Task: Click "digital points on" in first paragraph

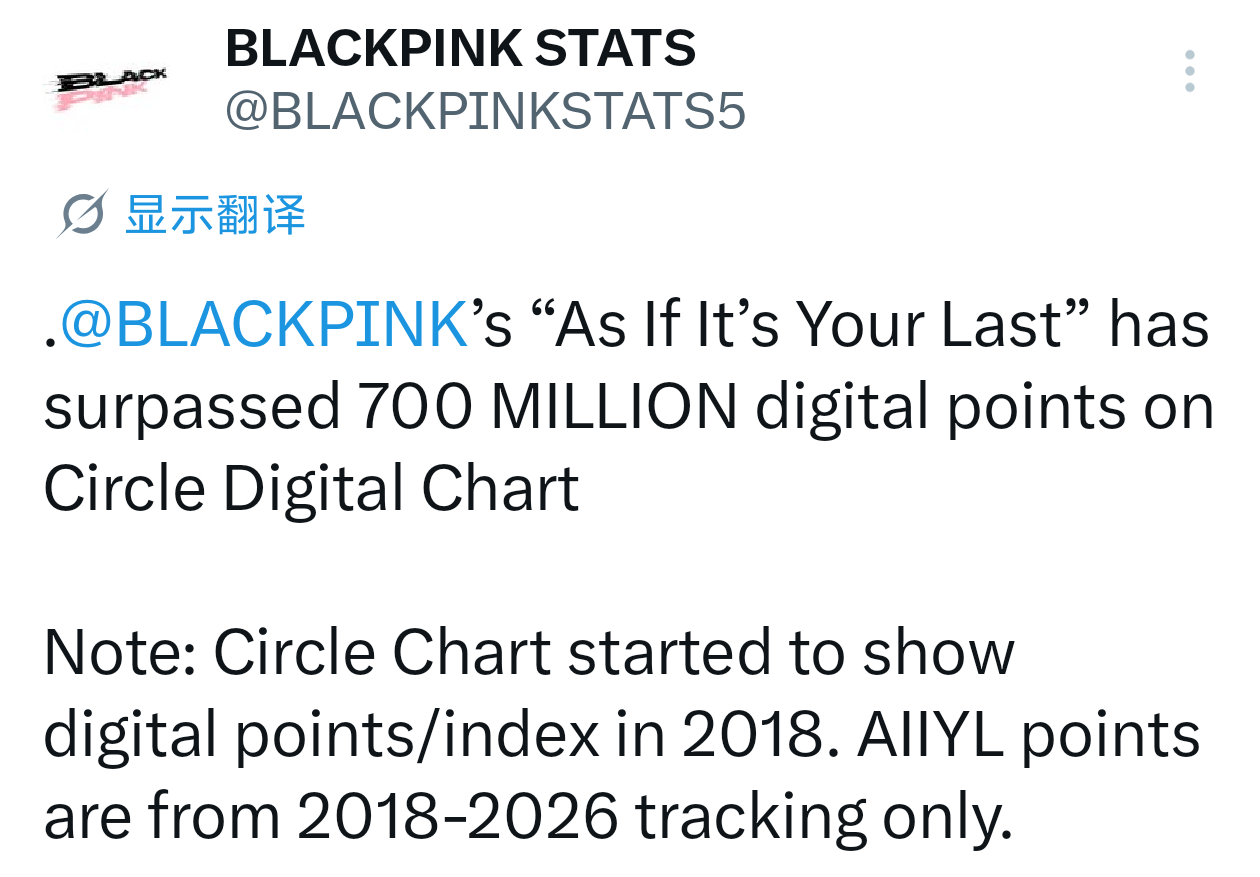Action: pos(985,409)
